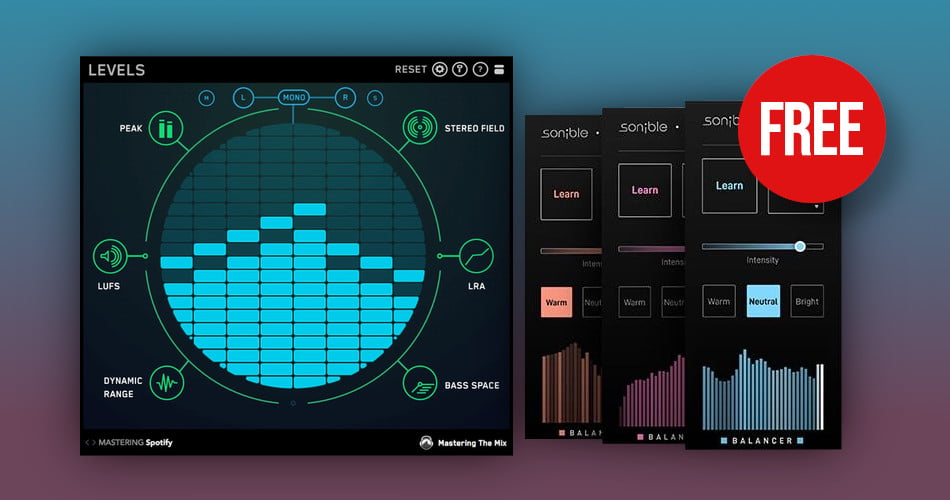Open the Dynamic Range waveform icon
This screenshot has height=500, width=950.
click(x=166, y=382)
